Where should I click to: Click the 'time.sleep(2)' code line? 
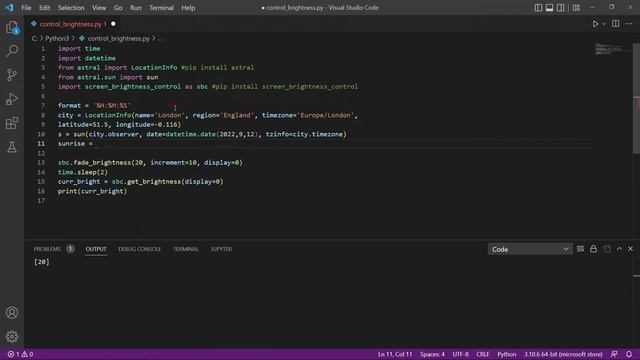click(83, 172)
